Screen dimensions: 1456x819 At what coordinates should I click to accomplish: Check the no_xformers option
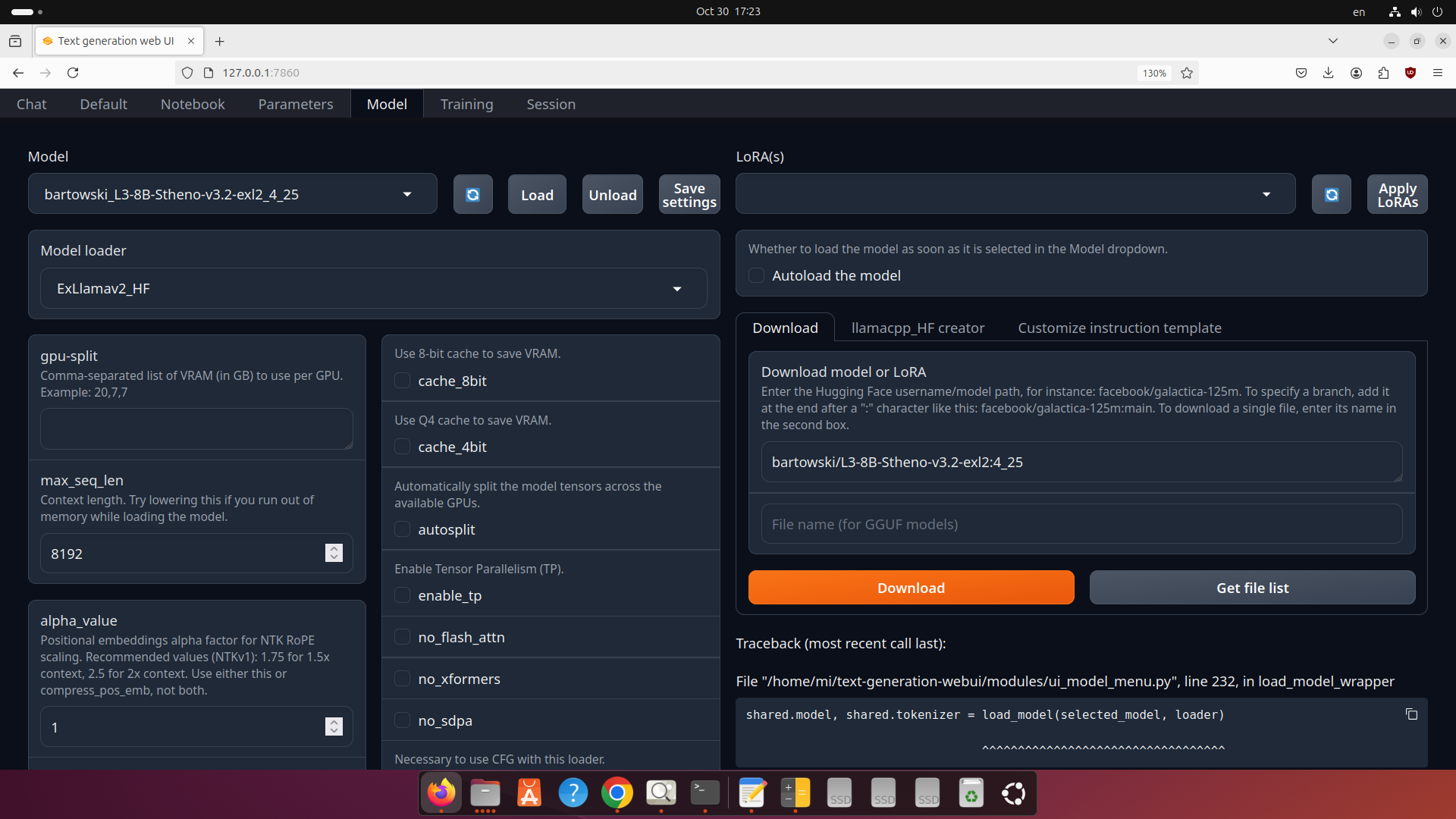pyautogui.click(x=403, y=679)
